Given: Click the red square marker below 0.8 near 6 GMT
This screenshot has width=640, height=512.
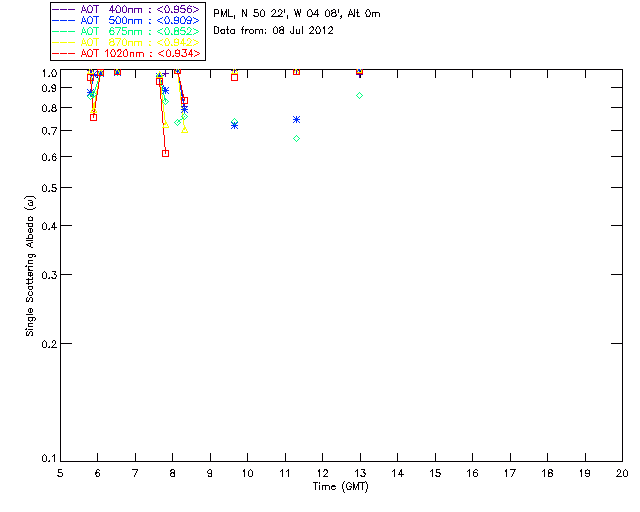Looking at the screenshot, I should click(x=93, y=117).
